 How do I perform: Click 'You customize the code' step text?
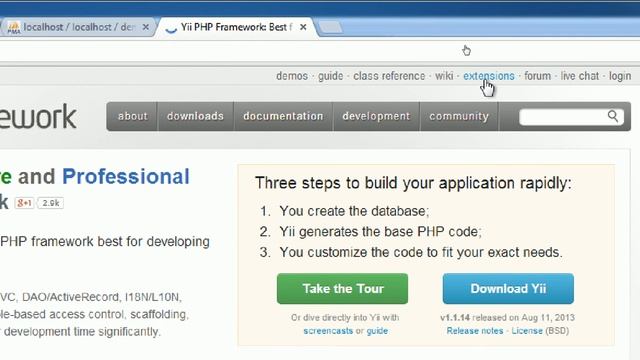pyautogui.click(x=421, y=252)
